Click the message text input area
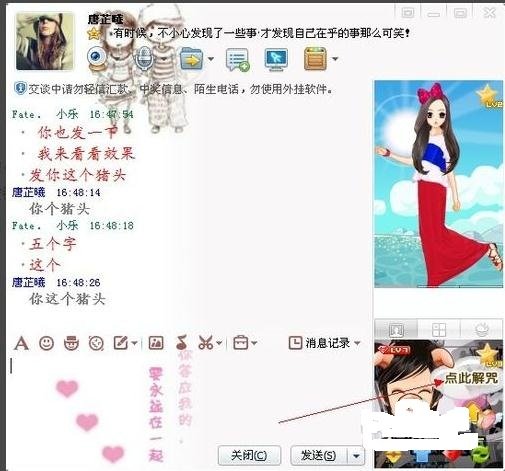The image size is (505, 471). pos(187,398)
